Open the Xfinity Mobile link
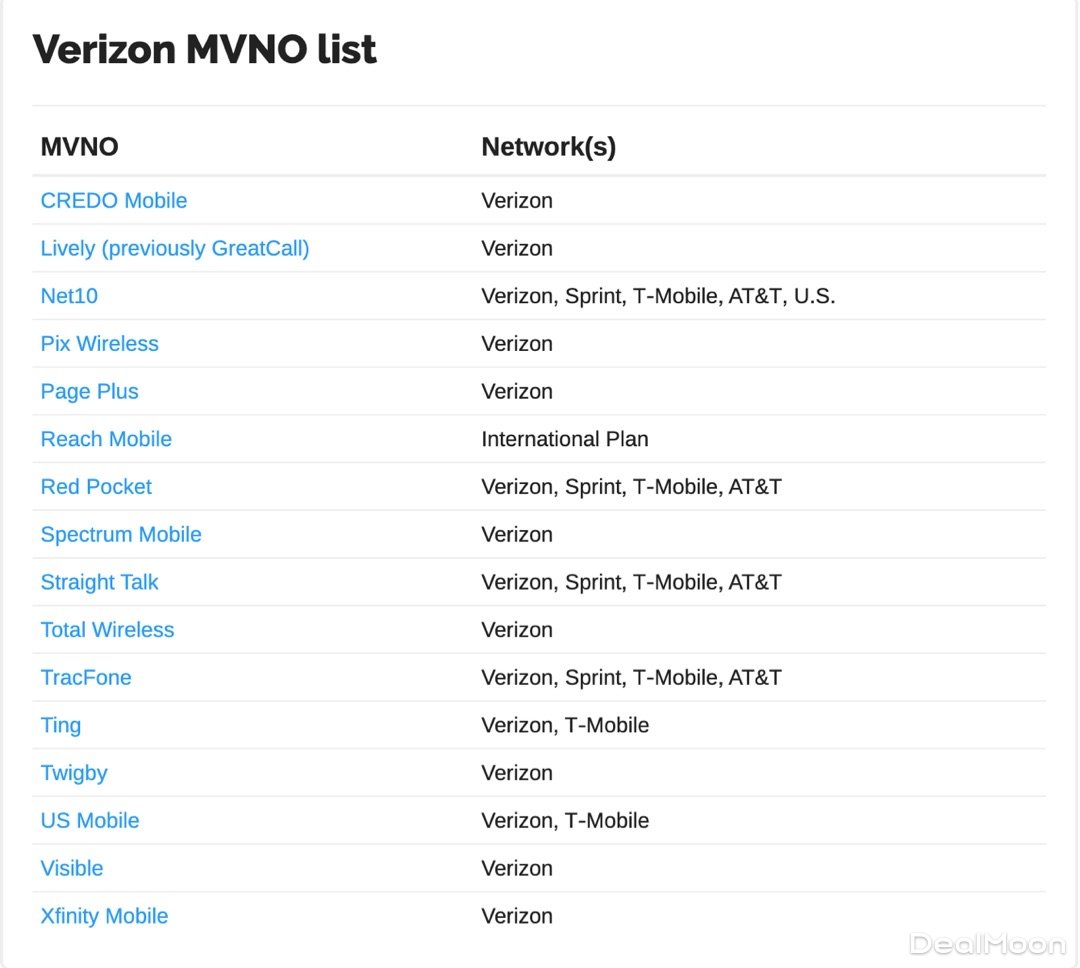The width and height of the screenshot is (1080, 968). (x=104, y=916)
